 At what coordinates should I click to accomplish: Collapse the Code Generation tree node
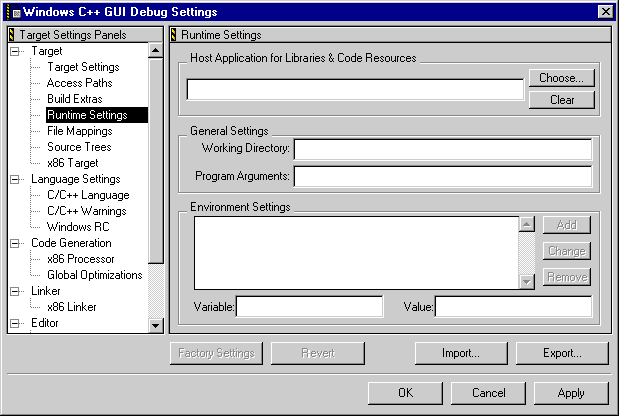point(15,244)
